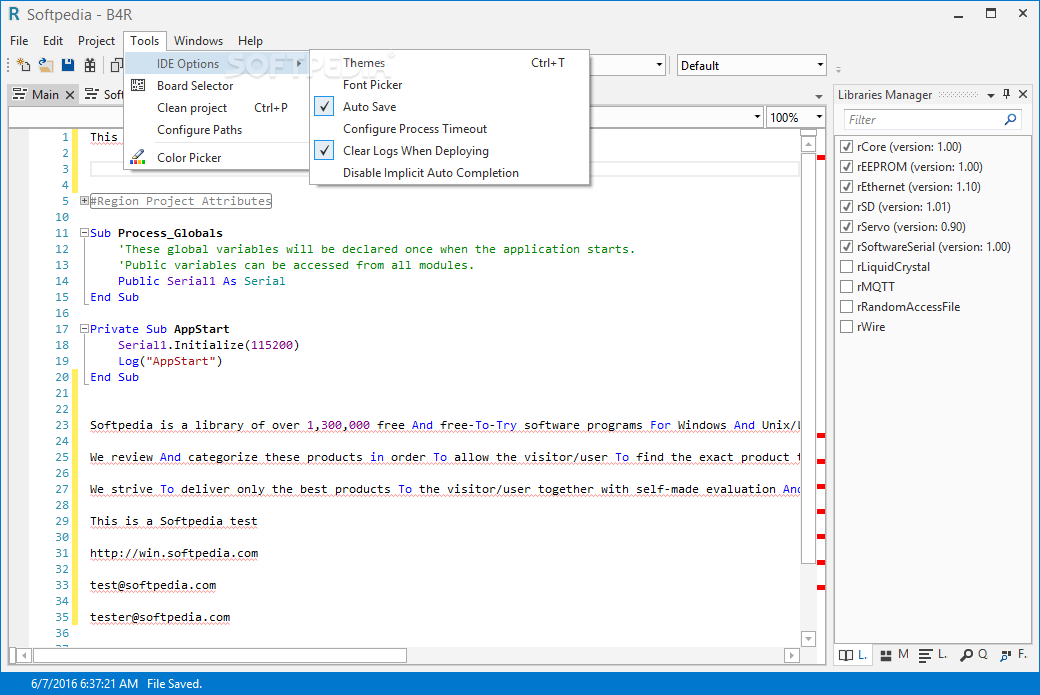Choose Configure Process Timeout

pos(450,129)
